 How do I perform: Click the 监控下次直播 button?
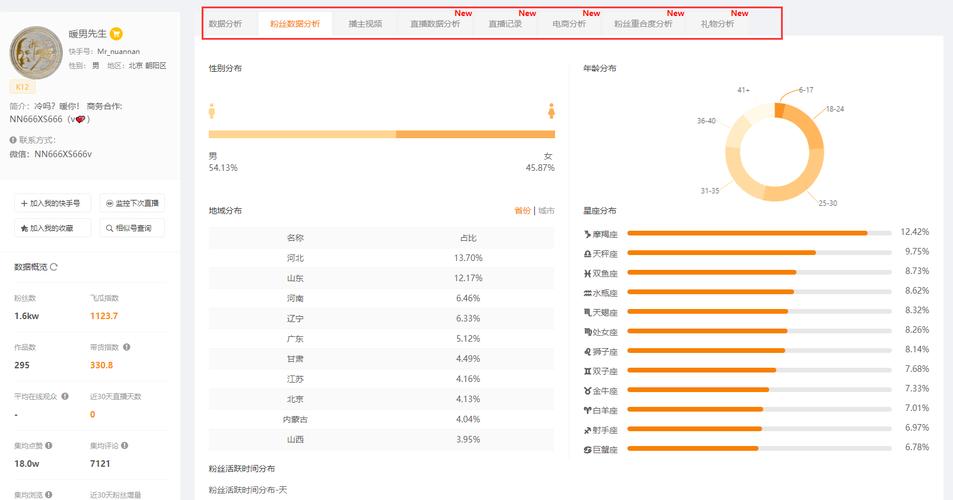coord(132,203)
